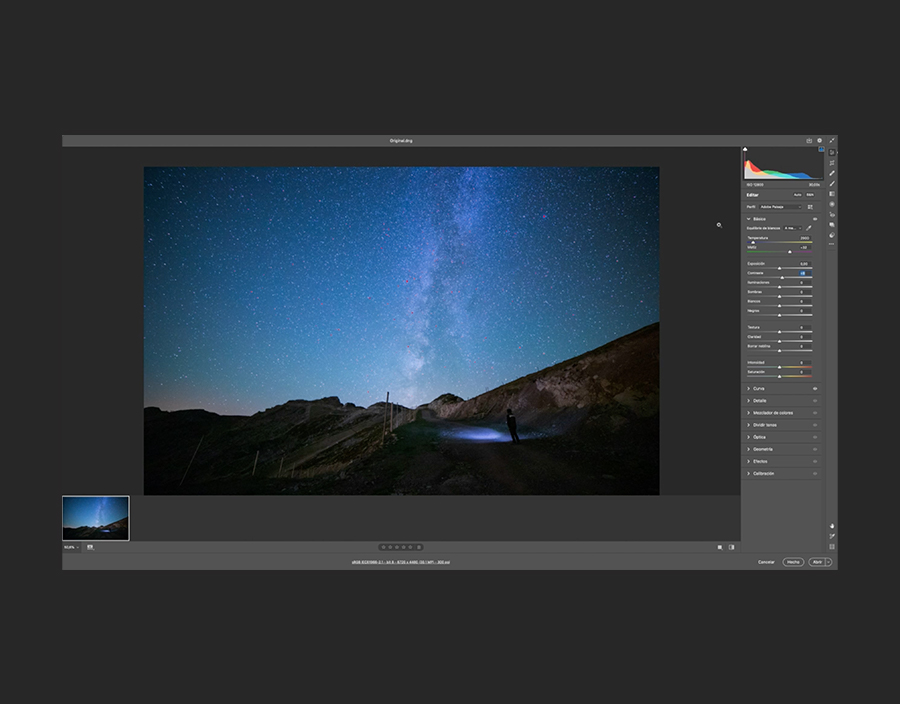The height and width of the screenshot is (704, 900).
Task: Click the Cancelar button
Action: point(766,562)
